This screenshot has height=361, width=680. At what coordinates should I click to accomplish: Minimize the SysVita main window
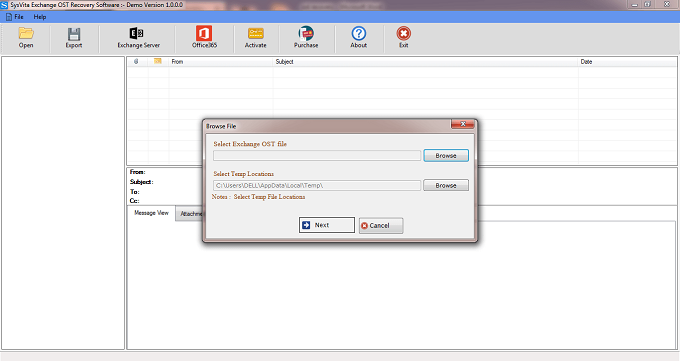coord(635,5)
